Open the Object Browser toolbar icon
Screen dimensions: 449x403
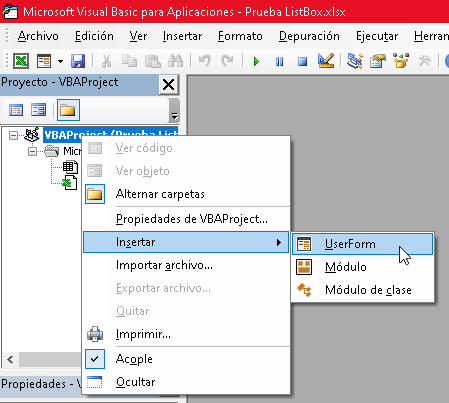point(401,61)
